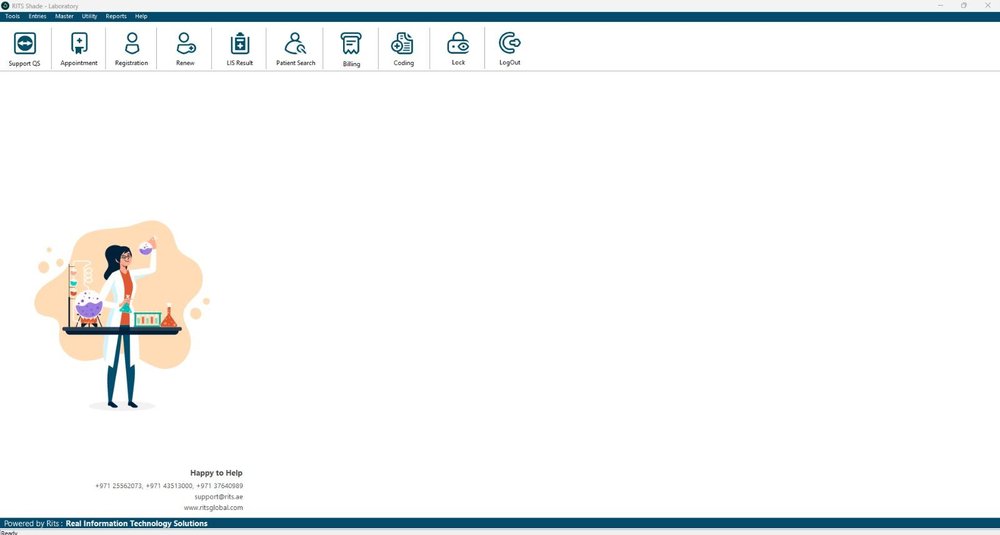Screen dimensions: 1000x535
Task: Log out using the LogOut icon
Action: tap(510, 49)
